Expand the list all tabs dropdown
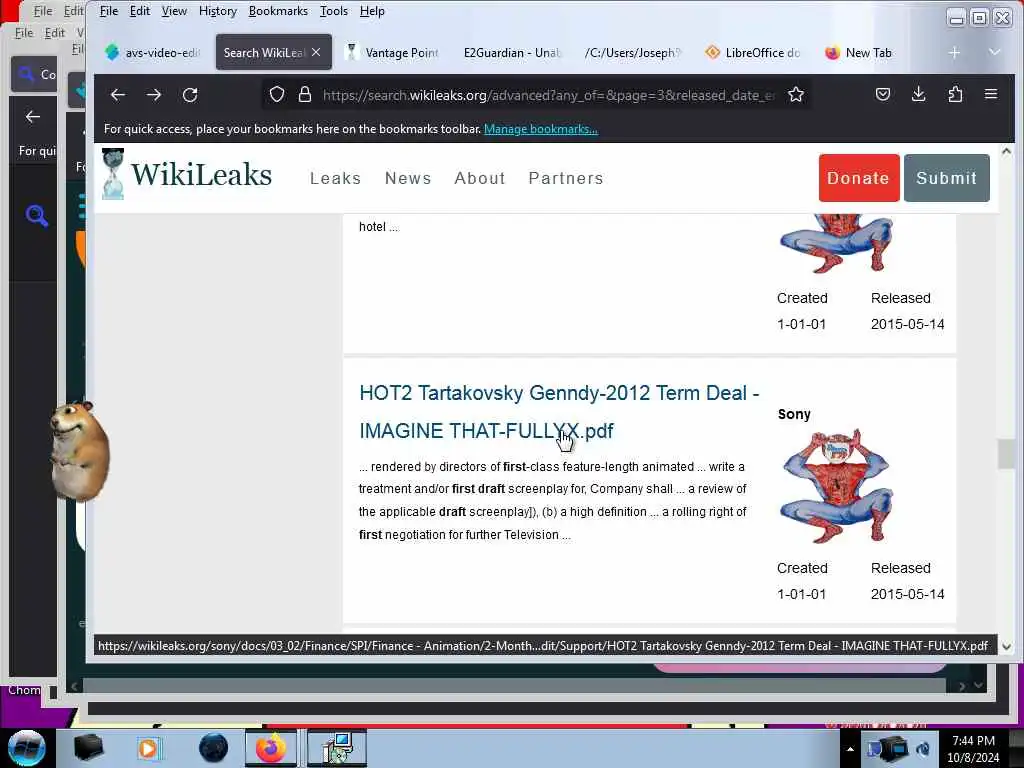Image resolution: width=1024 pixels, height=768 pixels. 994,52
